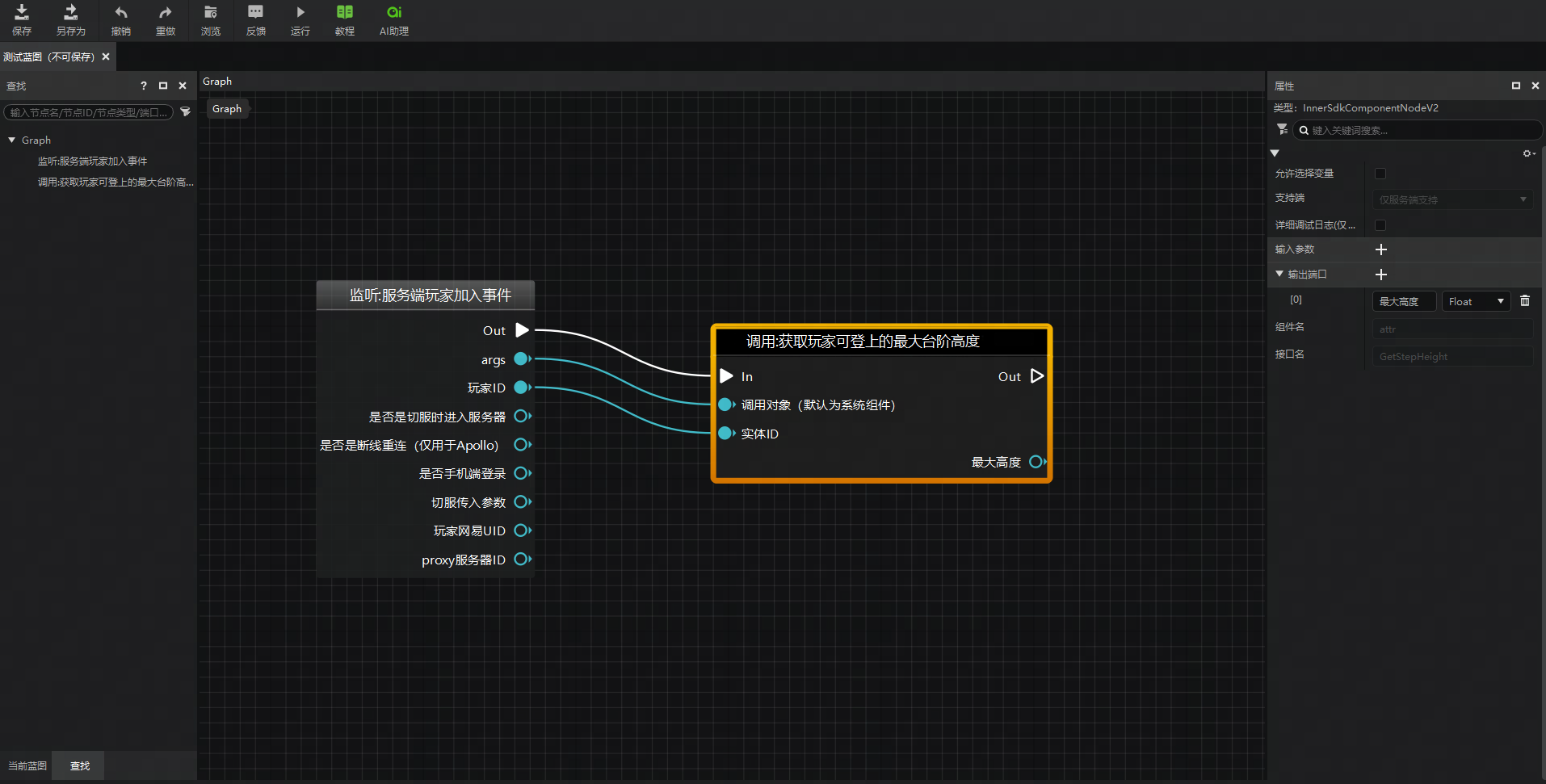Collapse the Graph tree node
The height and width of the screenshot is (784, 1546).
tap(12, 140)
